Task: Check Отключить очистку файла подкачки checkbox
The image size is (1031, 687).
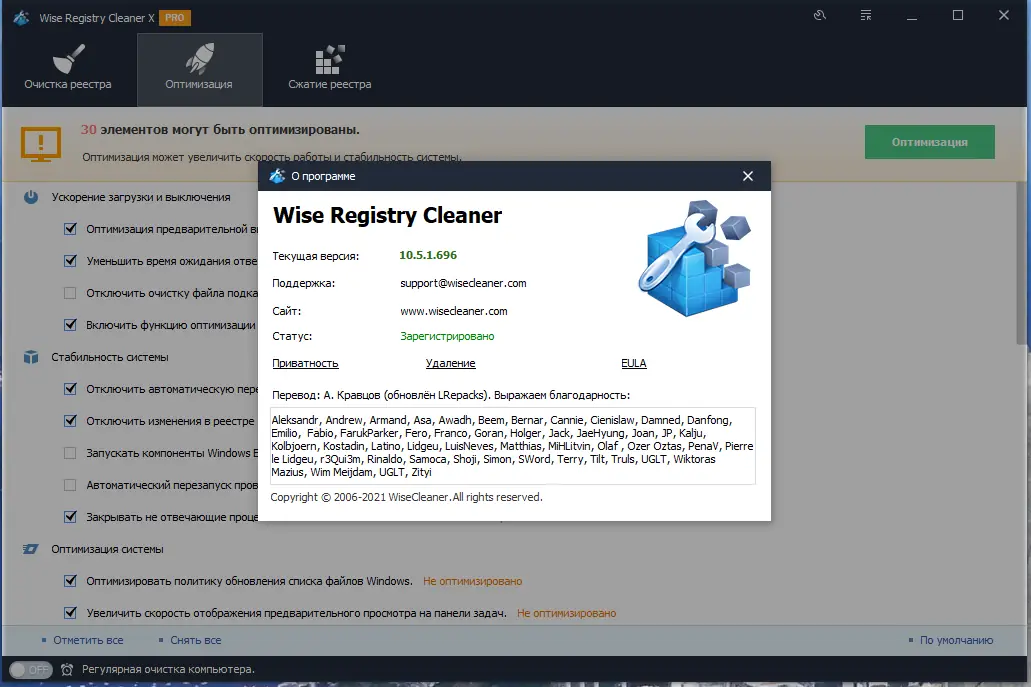Action: 70,293
